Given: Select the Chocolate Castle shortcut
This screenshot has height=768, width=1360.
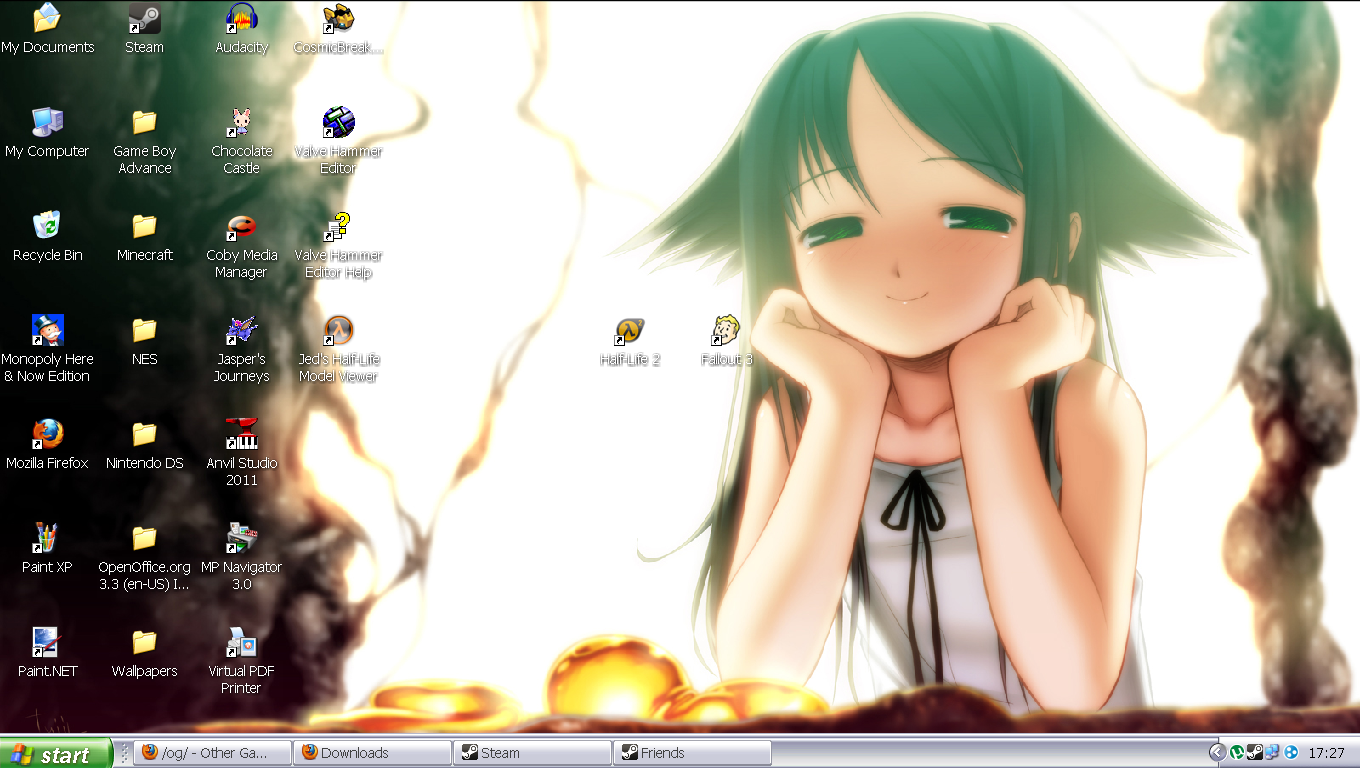Looking at the screenshot, I should (241, 141).
